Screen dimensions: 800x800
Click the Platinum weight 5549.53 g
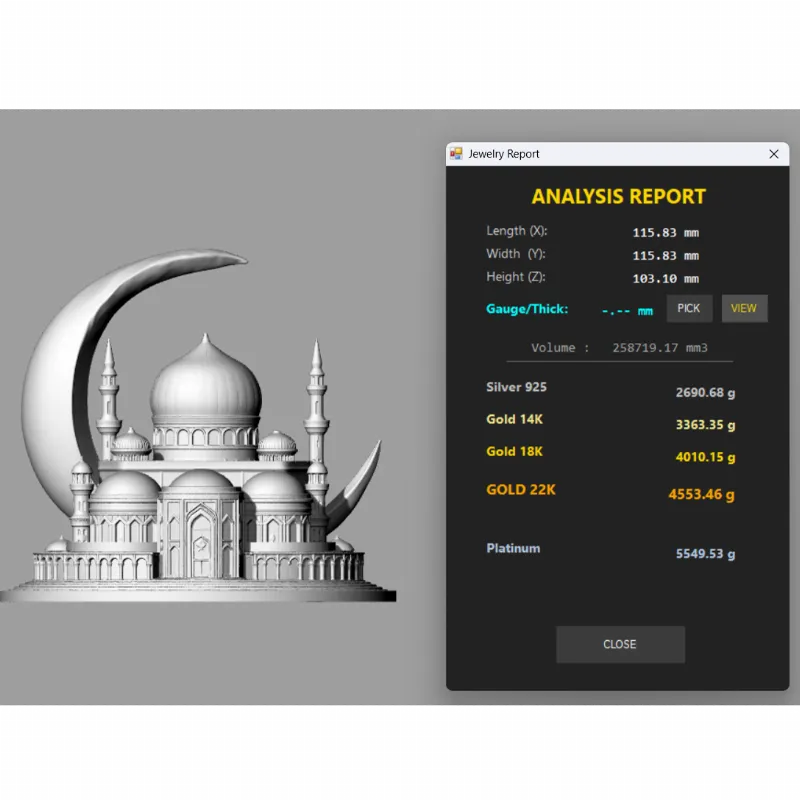(705, 554)
